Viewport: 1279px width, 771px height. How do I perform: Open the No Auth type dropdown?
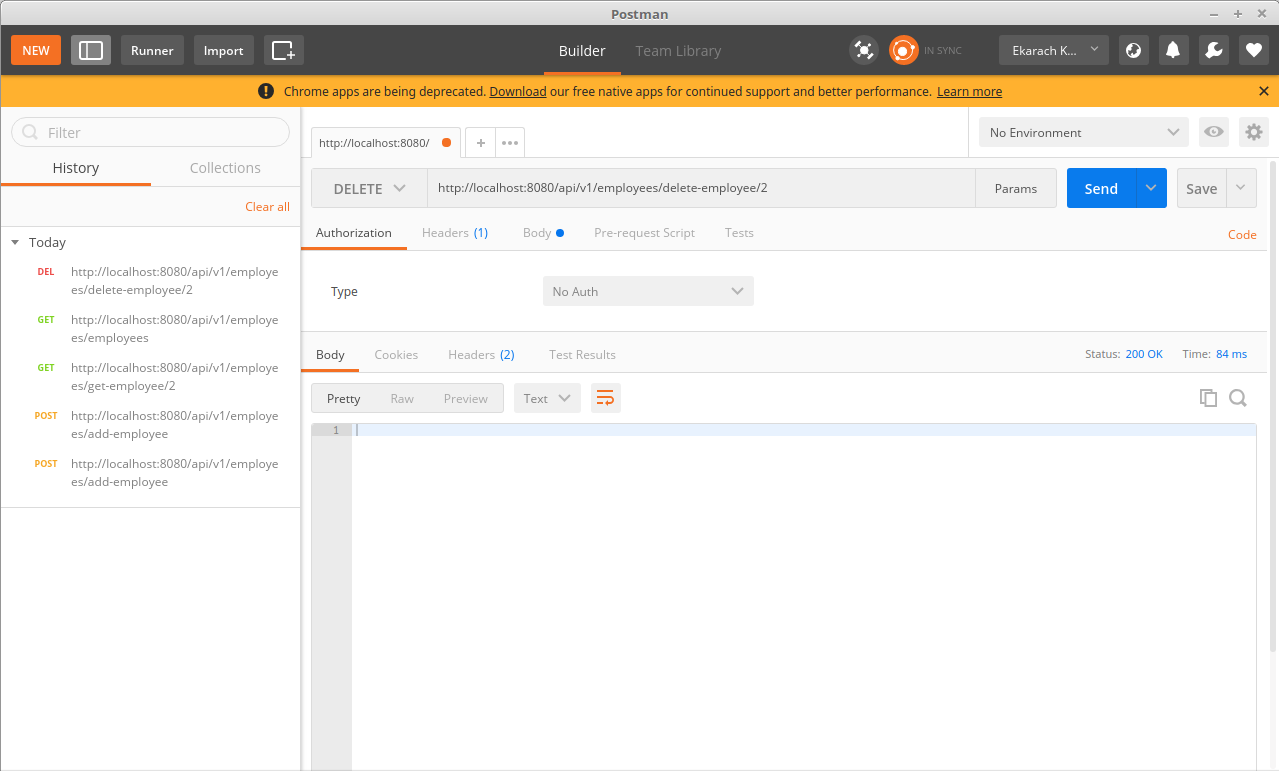coord(648,291)
